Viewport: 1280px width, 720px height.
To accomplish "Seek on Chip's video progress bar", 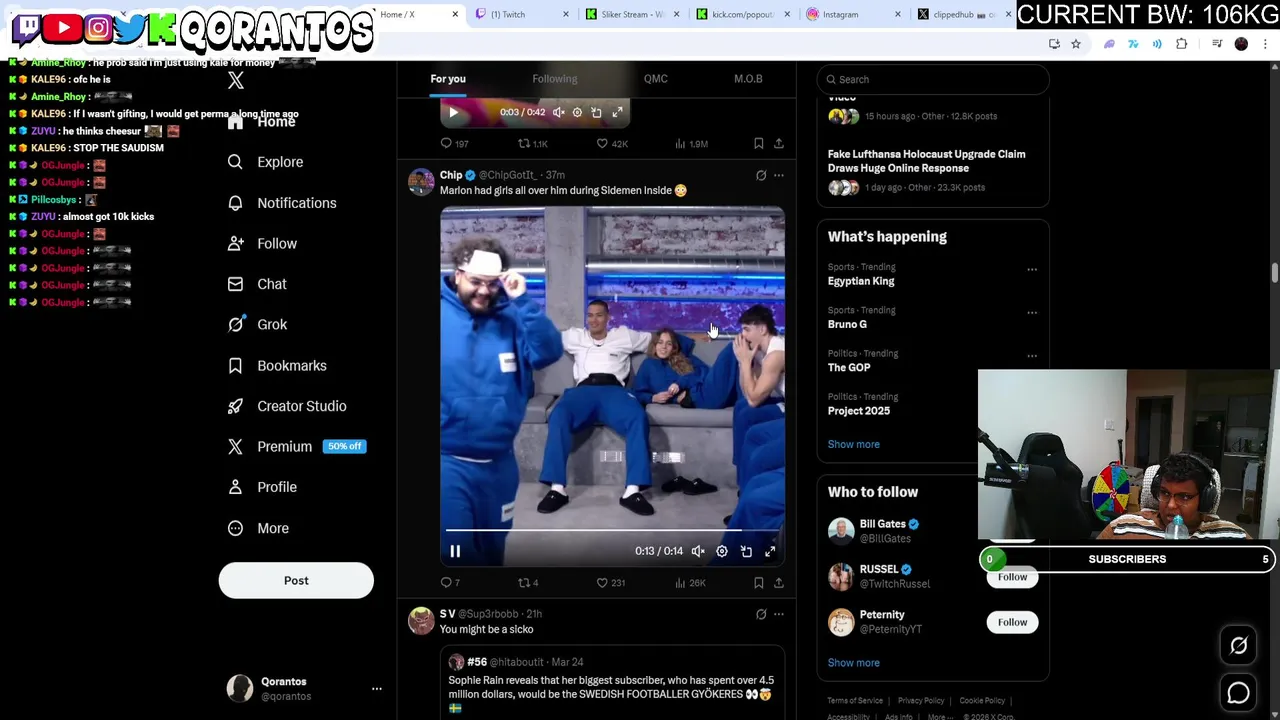I will pyautogui.click(x=612, y=530).
